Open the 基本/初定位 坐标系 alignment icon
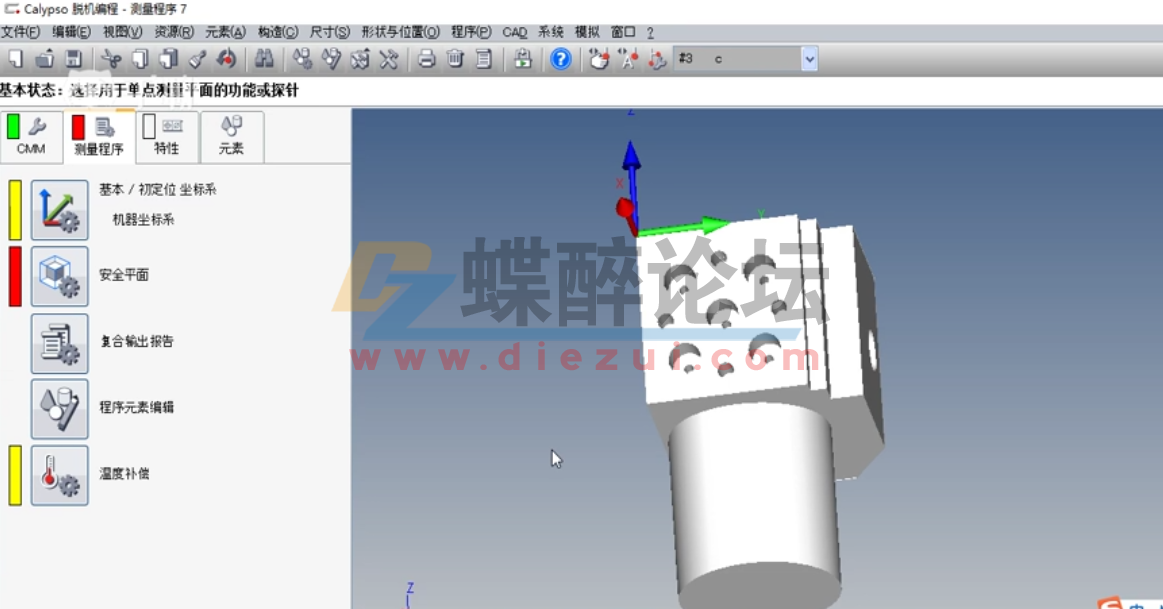The image size is (1163, 609). pos(59,208)
